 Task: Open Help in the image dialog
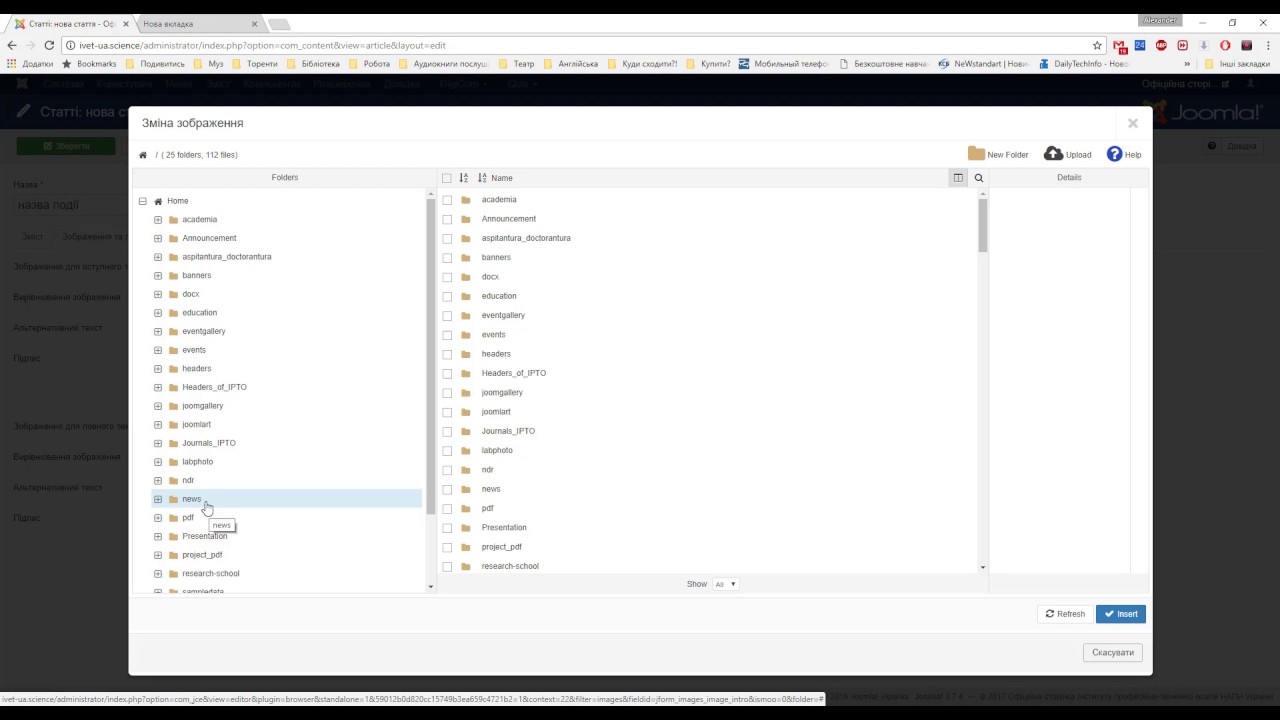tap(1124, 154)
